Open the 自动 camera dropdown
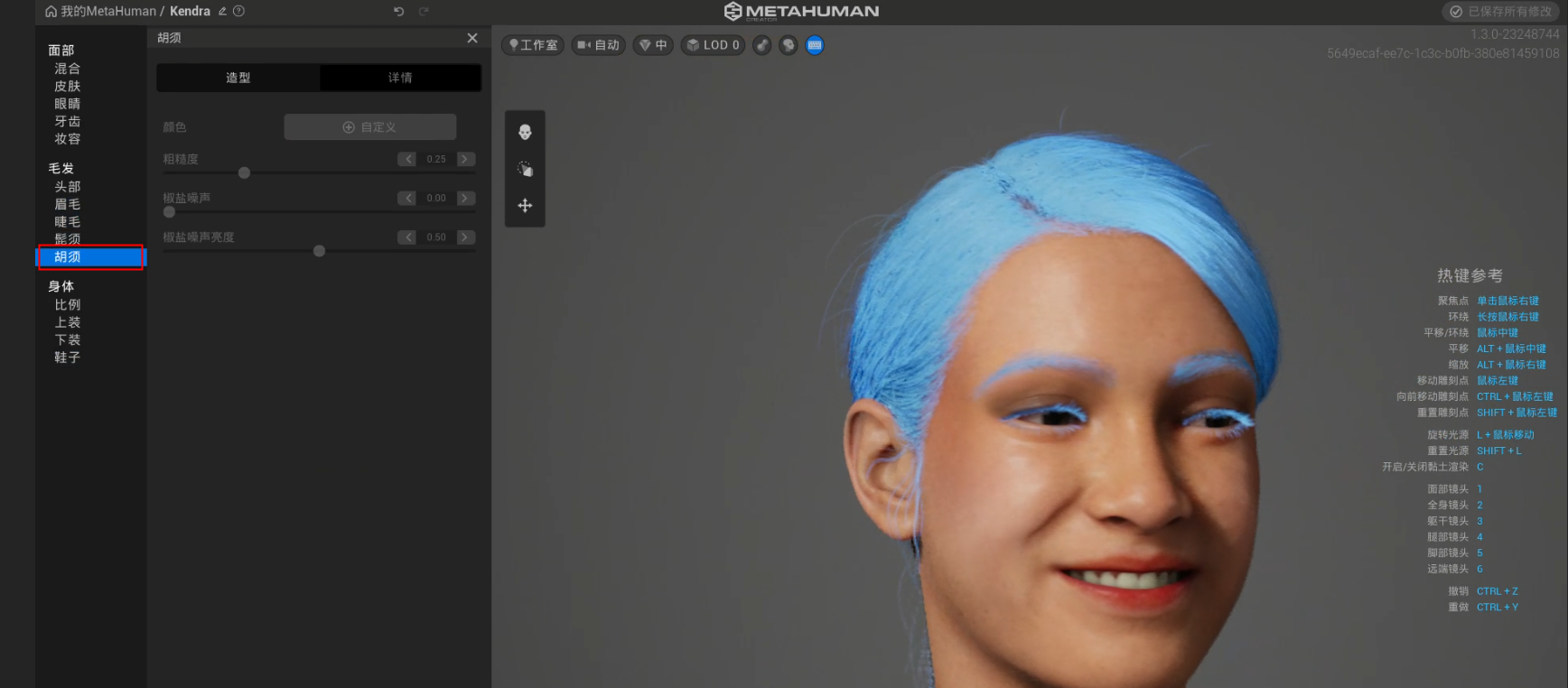The width and height of the screenshot is (1568, 688). point(598,45)
